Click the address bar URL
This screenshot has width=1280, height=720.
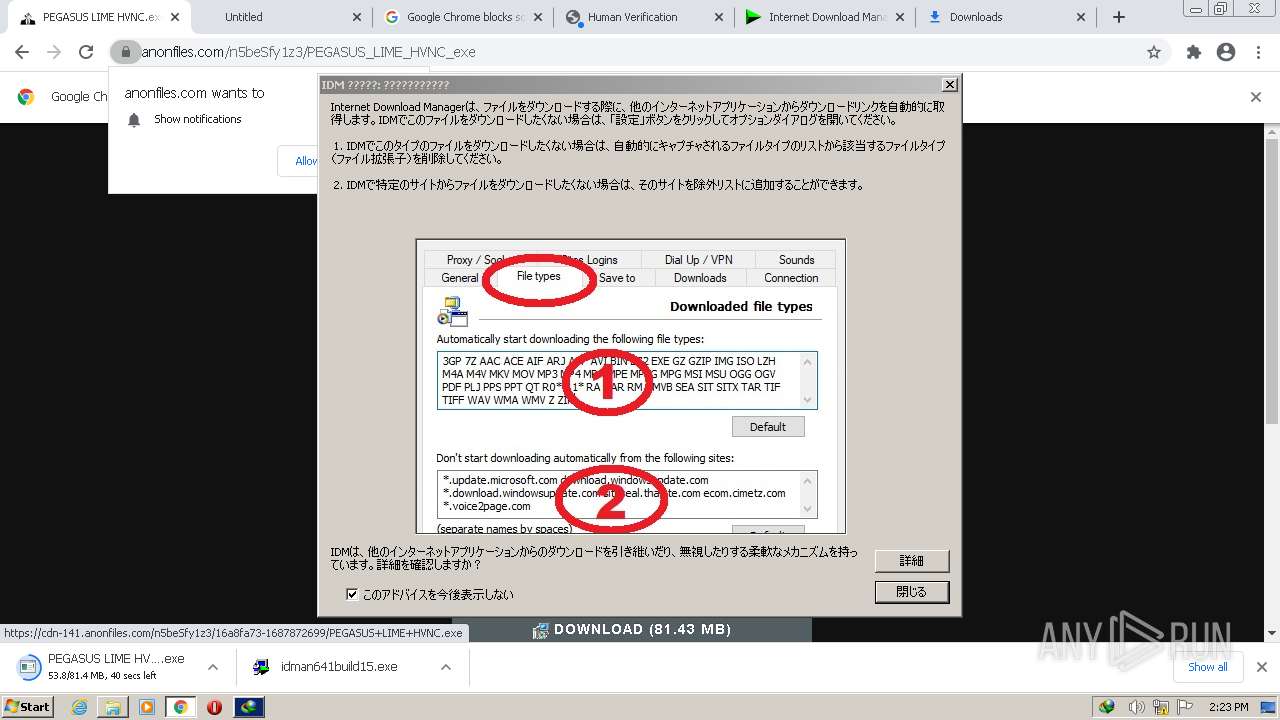[x=308, y=52]
